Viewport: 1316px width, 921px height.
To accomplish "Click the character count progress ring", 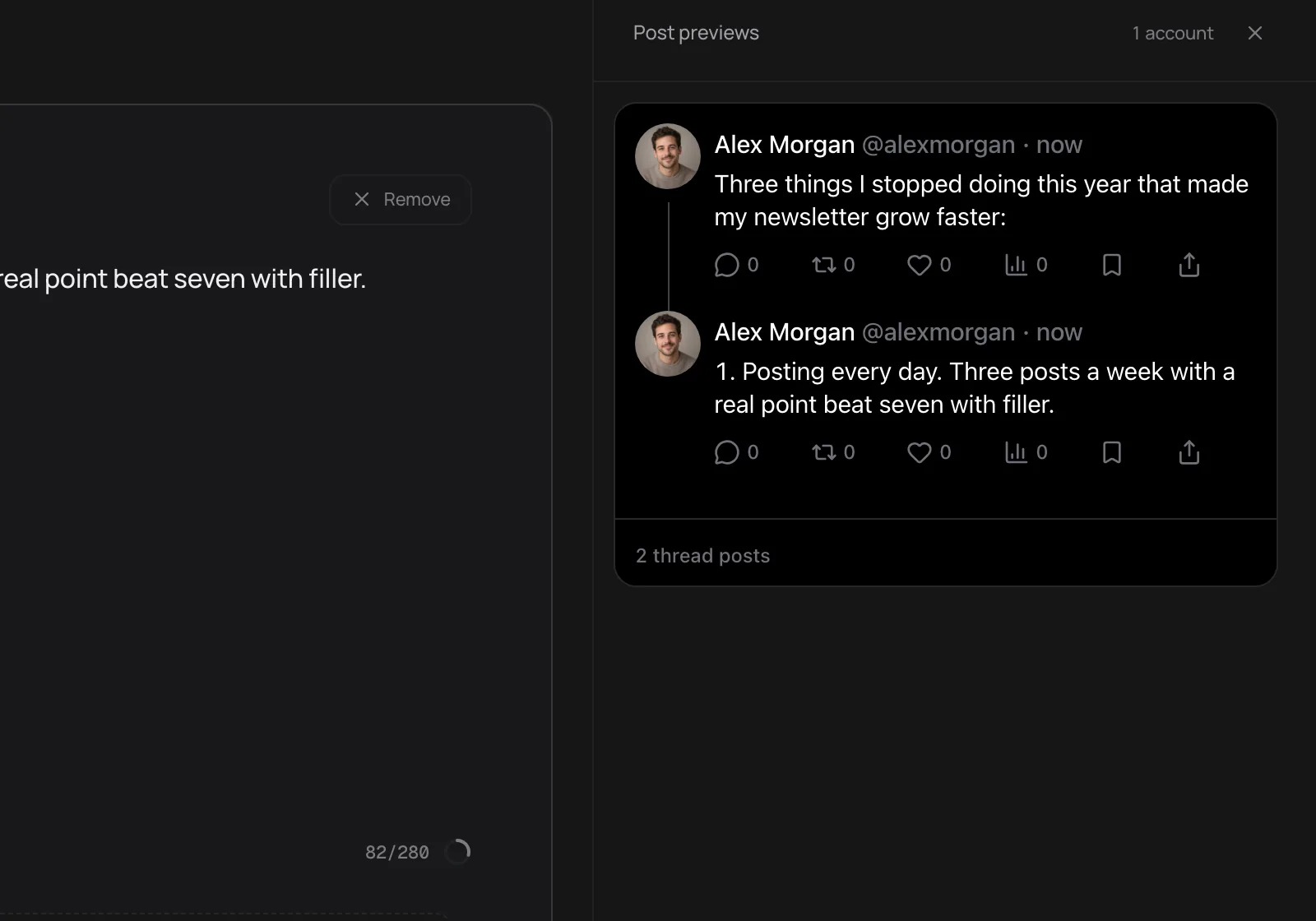I will coord(457,851).
